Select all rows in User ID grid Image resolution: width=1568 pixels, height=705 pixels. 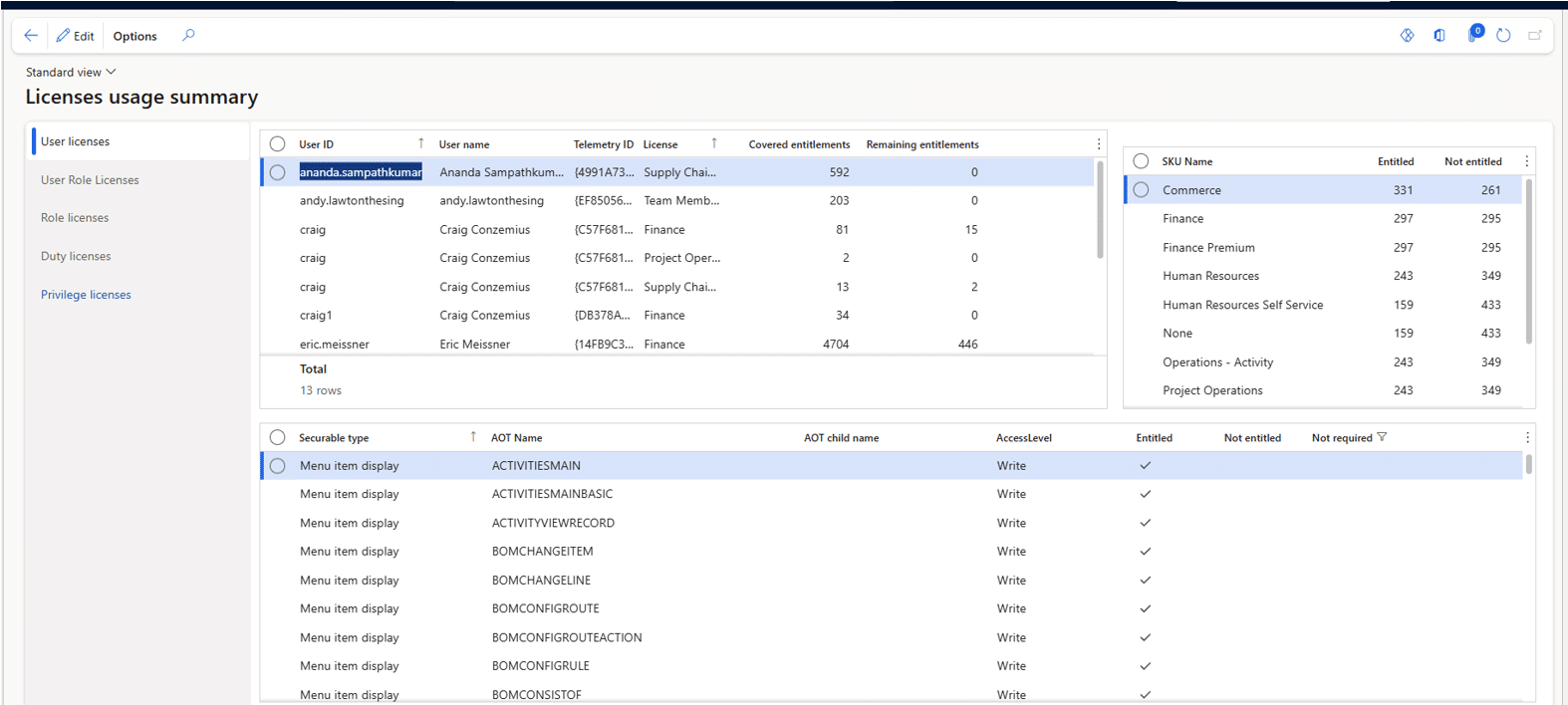click(278, 144)
